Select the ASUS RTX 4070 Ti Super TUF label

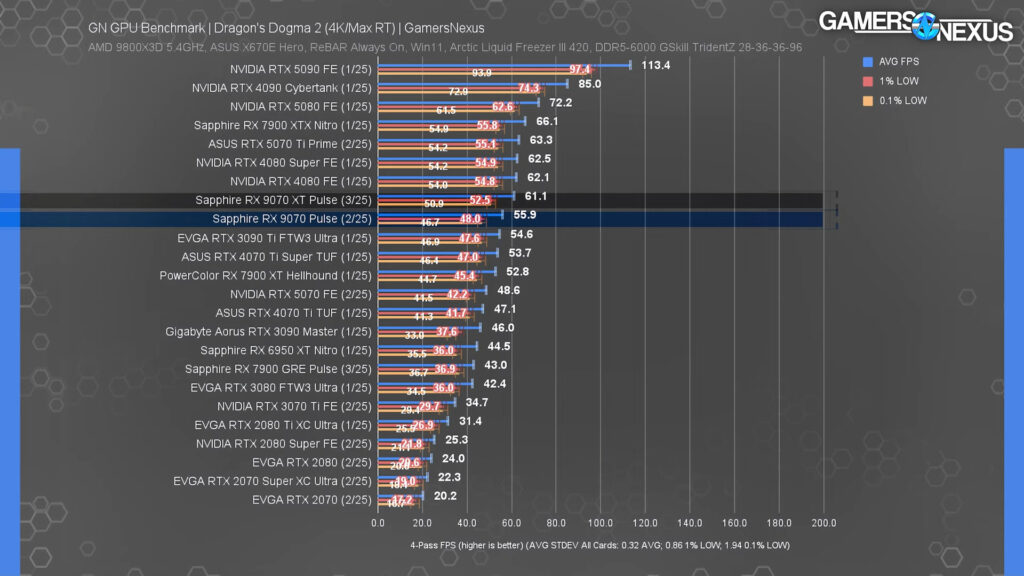[276, 257]
